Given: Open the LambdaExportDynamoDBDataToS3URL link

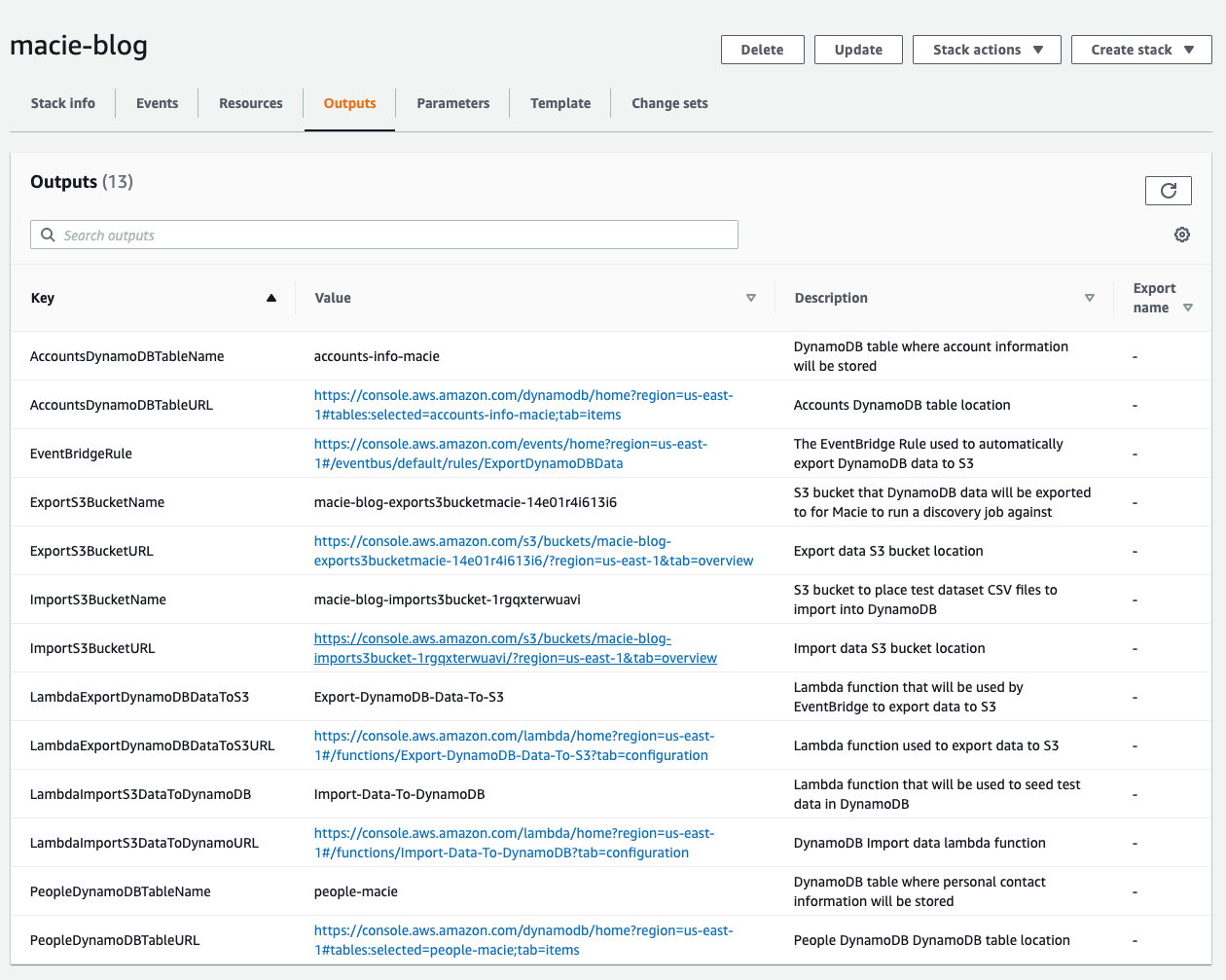Looking at the screenshot, I should pyautogui.click(x=514, y=745).
